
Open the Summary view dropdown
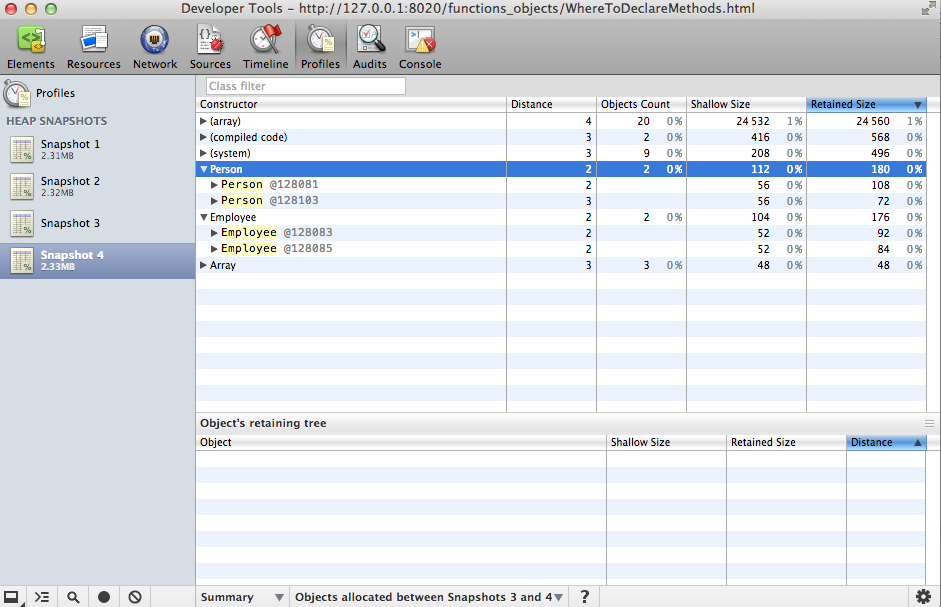(x=242, y=597)
